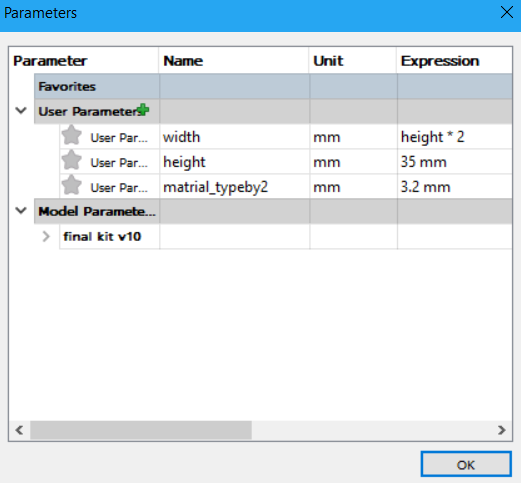Screen dimensions: 521x483
Task: Click the scrollbar left arrow
Action: coord(19,430)
